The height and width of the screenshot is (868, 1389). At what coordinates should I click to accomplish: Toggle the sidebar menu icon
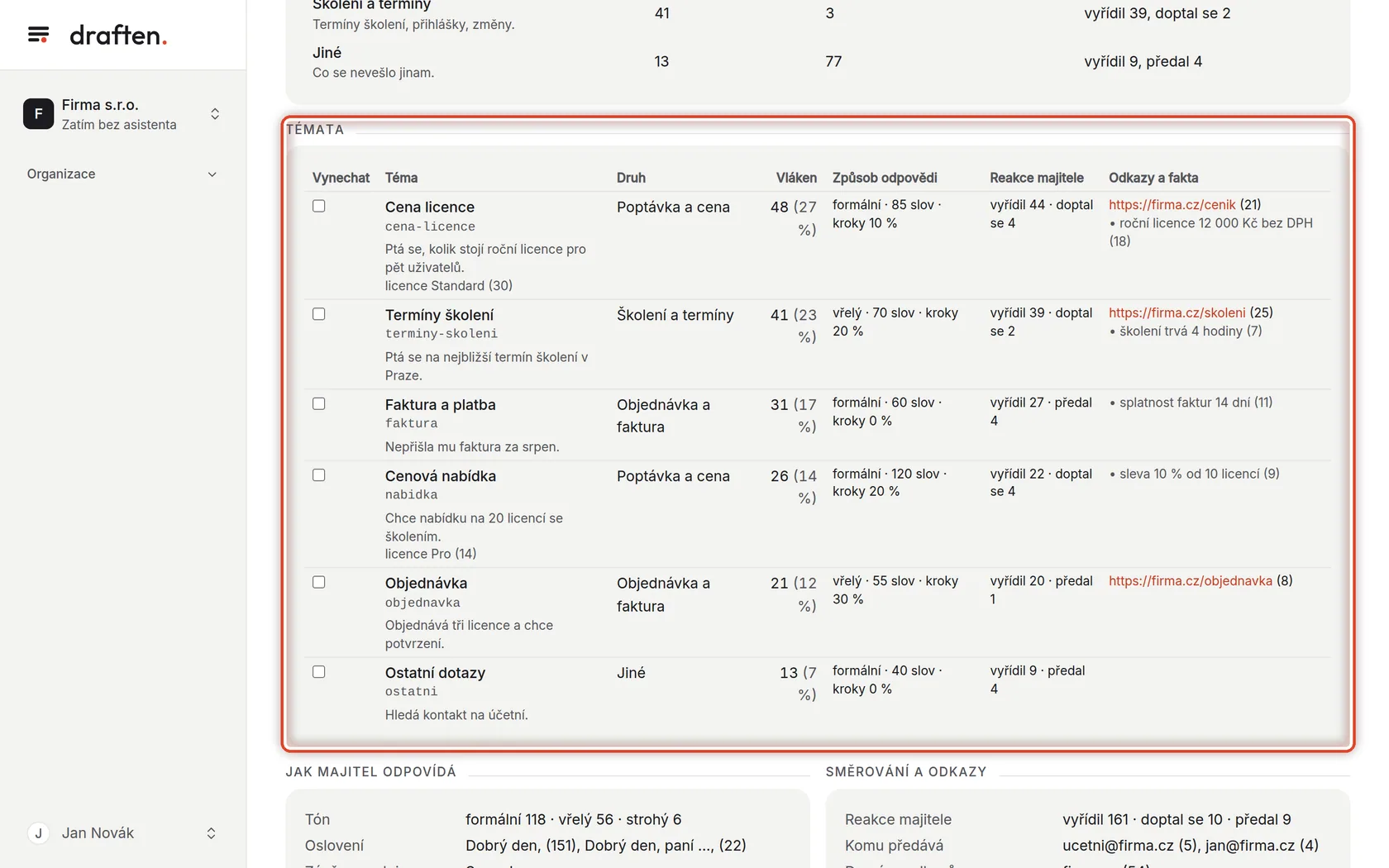[x=38, y=35]
